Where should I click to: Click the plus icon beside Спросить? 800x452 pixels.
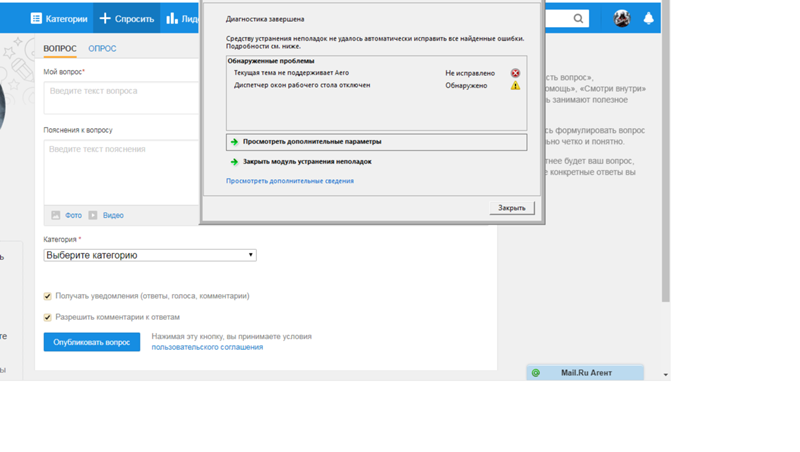(x=105, y=19)
